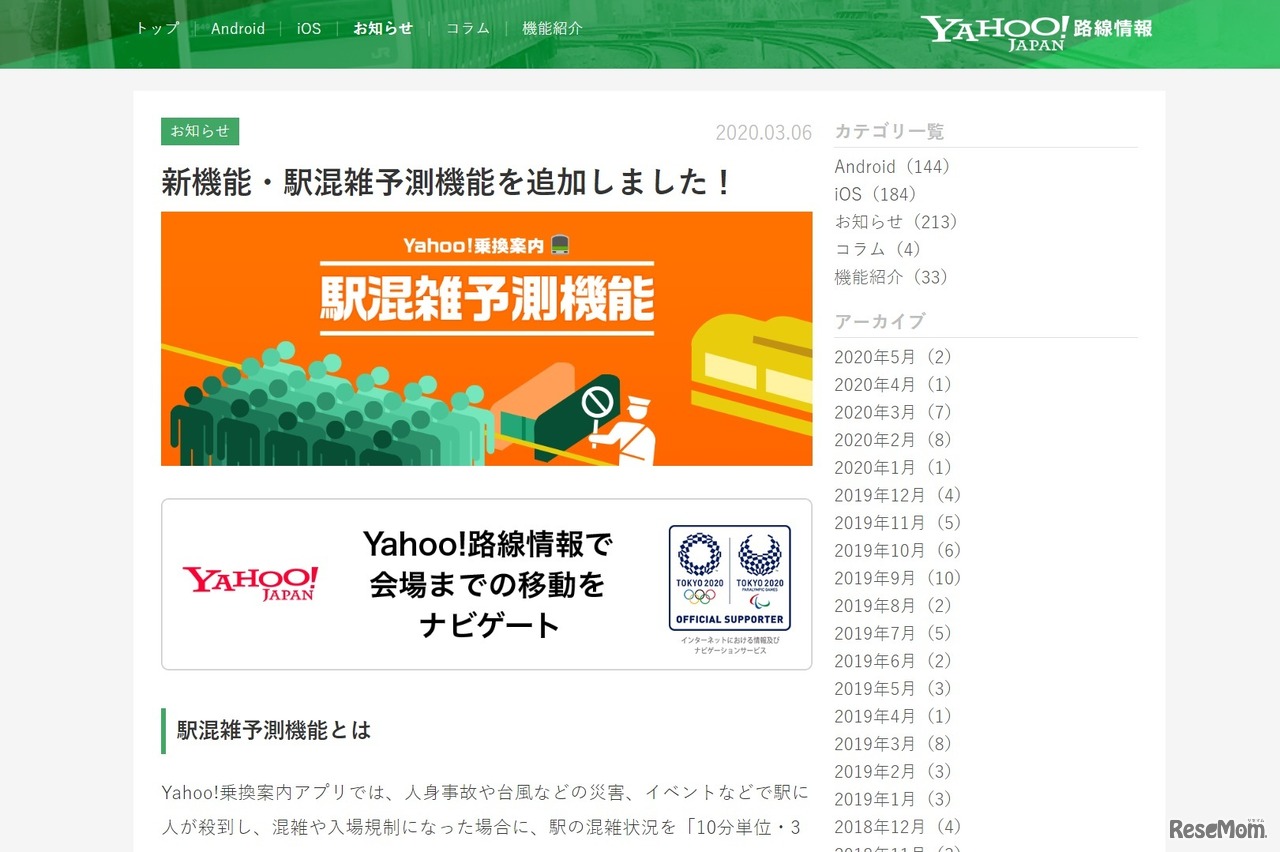Open the トップ navigation item

tap(158, 28)
